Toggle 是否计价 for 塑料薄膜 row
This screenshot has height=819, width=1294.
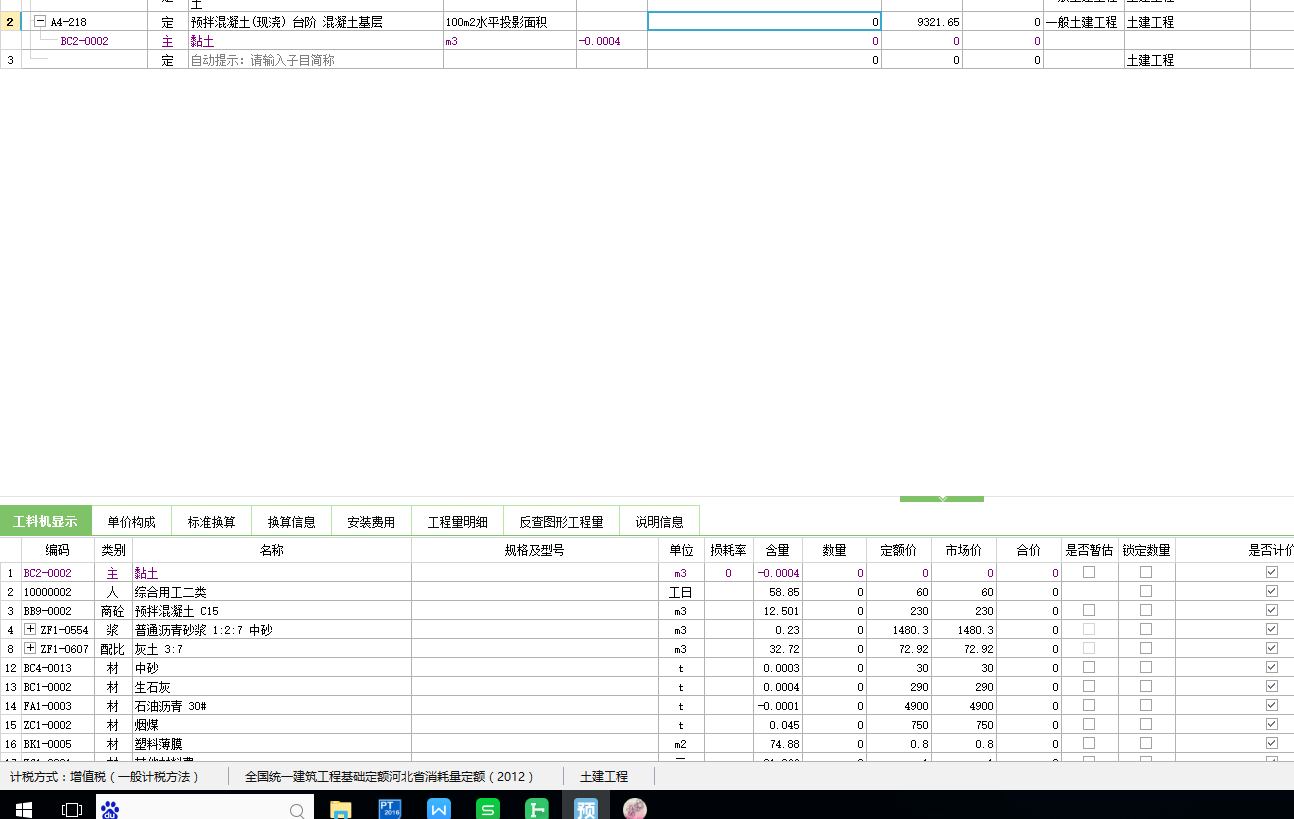[1272, 743]
